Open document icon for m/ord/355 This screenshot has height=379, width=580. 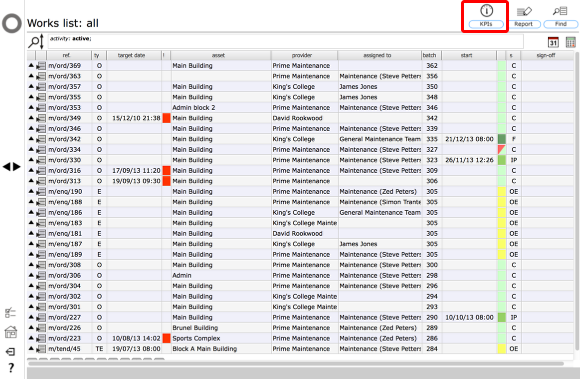click(x=41, y=97)
